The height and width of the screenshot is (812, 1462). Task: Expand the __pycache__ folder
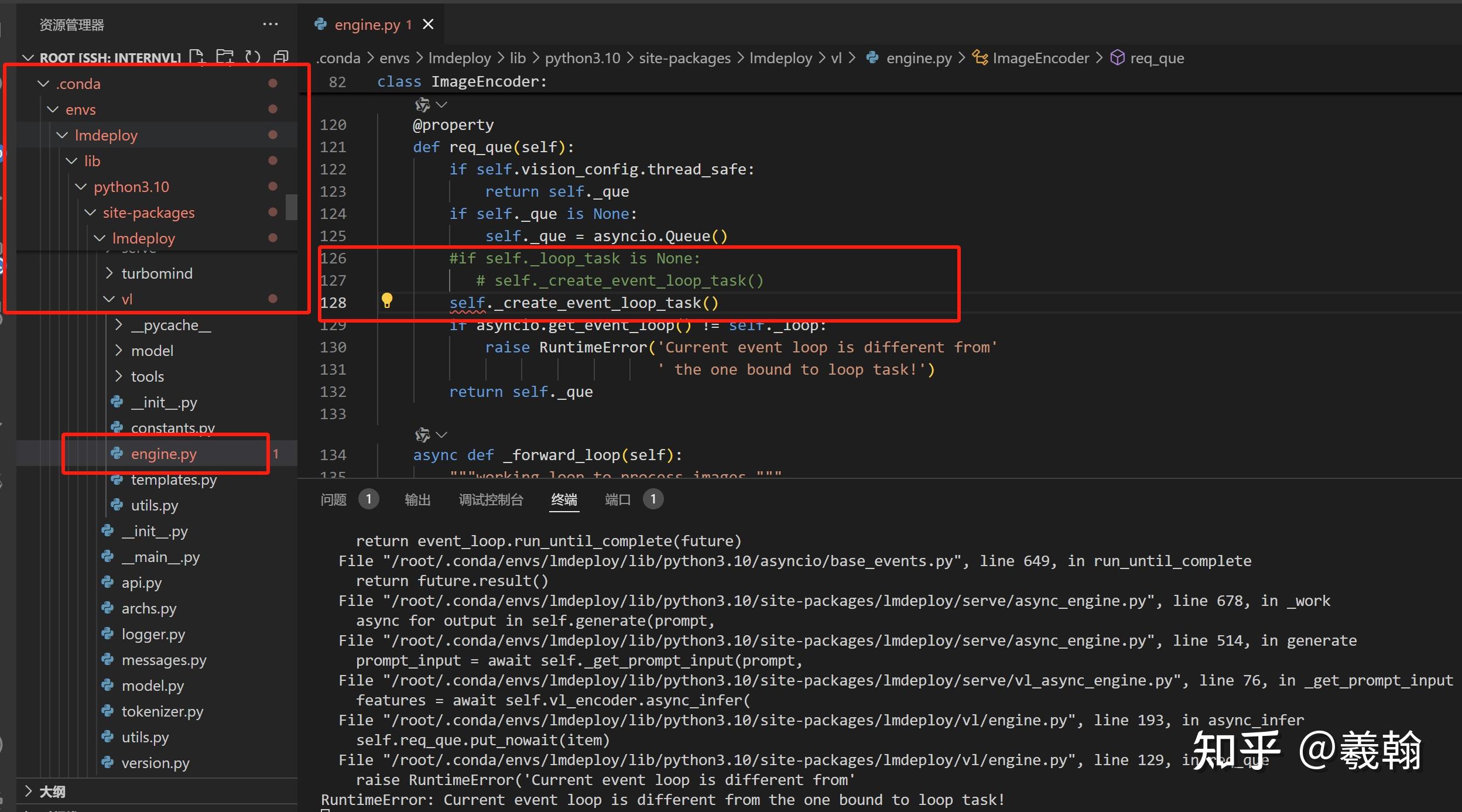tap(170, 325)
